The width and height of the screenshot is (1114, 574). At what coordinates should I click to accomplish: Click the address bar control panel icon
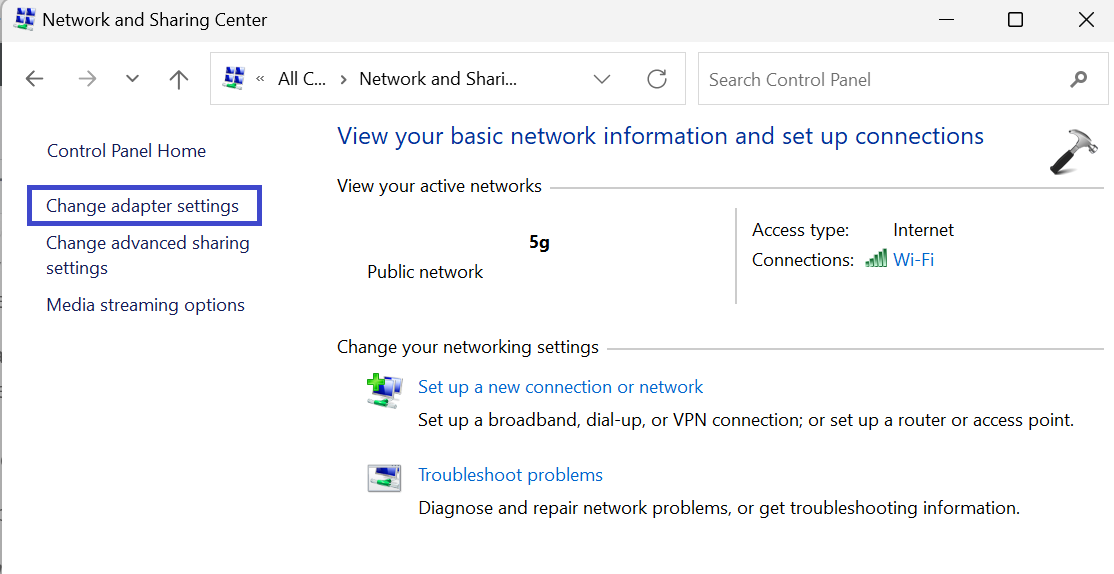point(234,79)
